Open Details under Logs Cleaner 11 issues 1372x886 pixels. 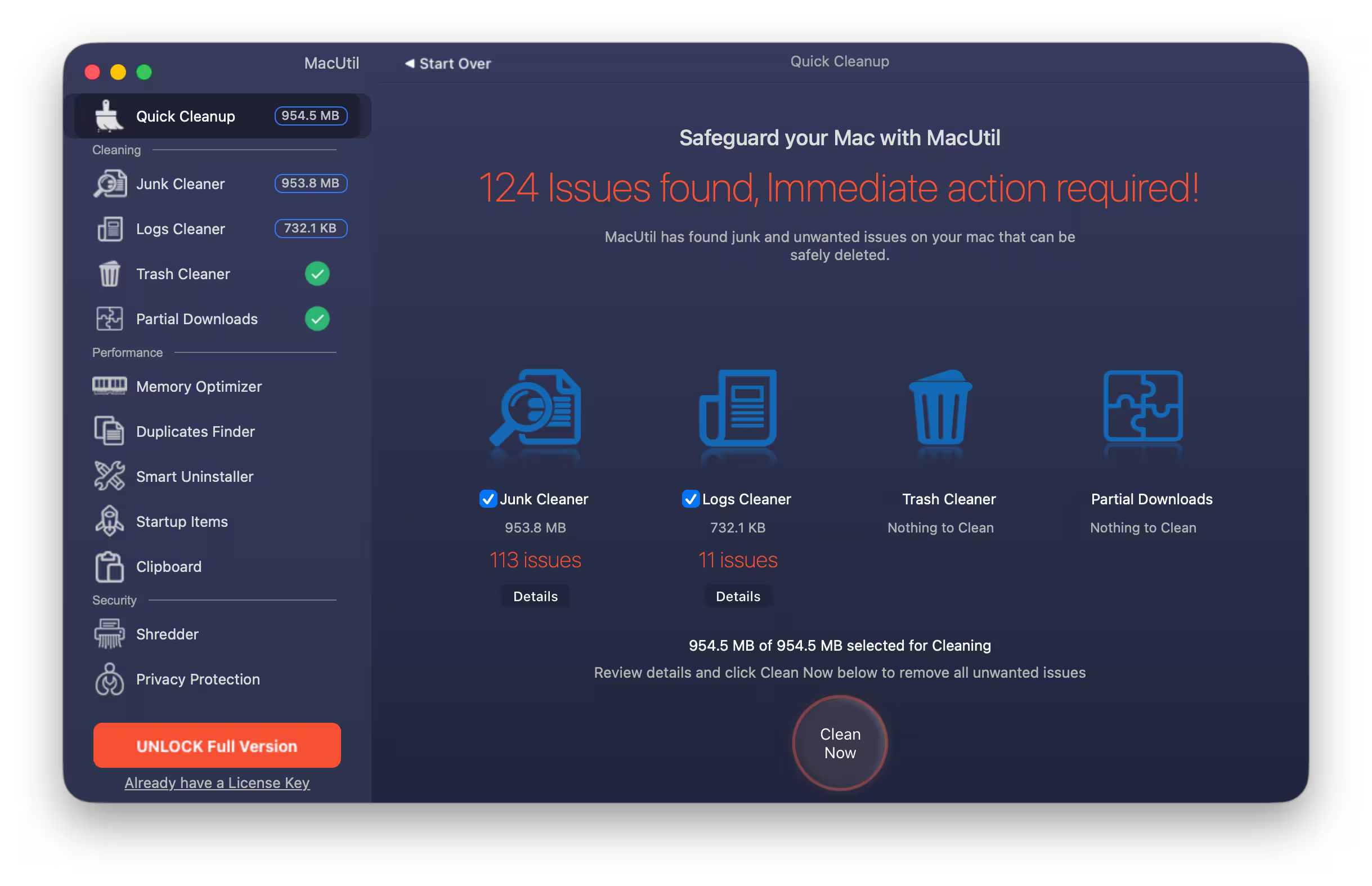(x=738, y=596)
